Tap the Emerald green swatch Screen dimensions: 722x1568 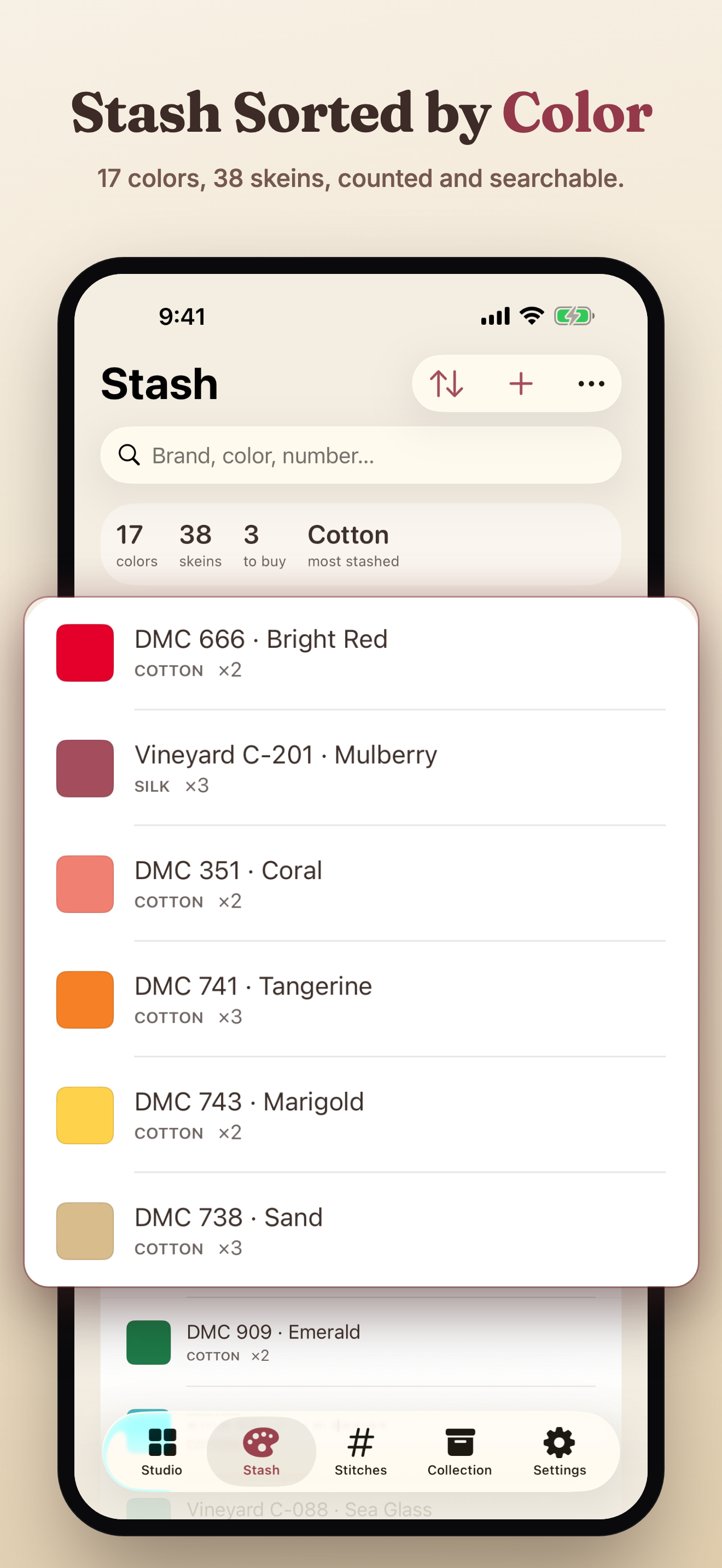149,1342
